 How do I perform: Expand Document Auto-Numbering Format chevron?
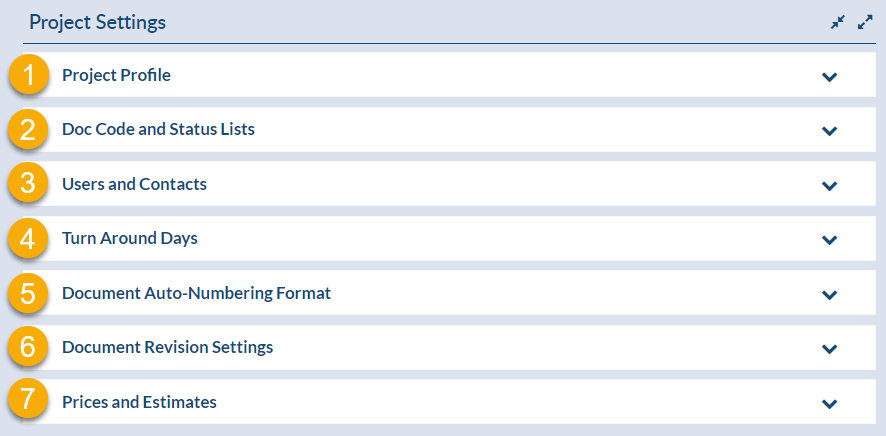click(829, 295)
